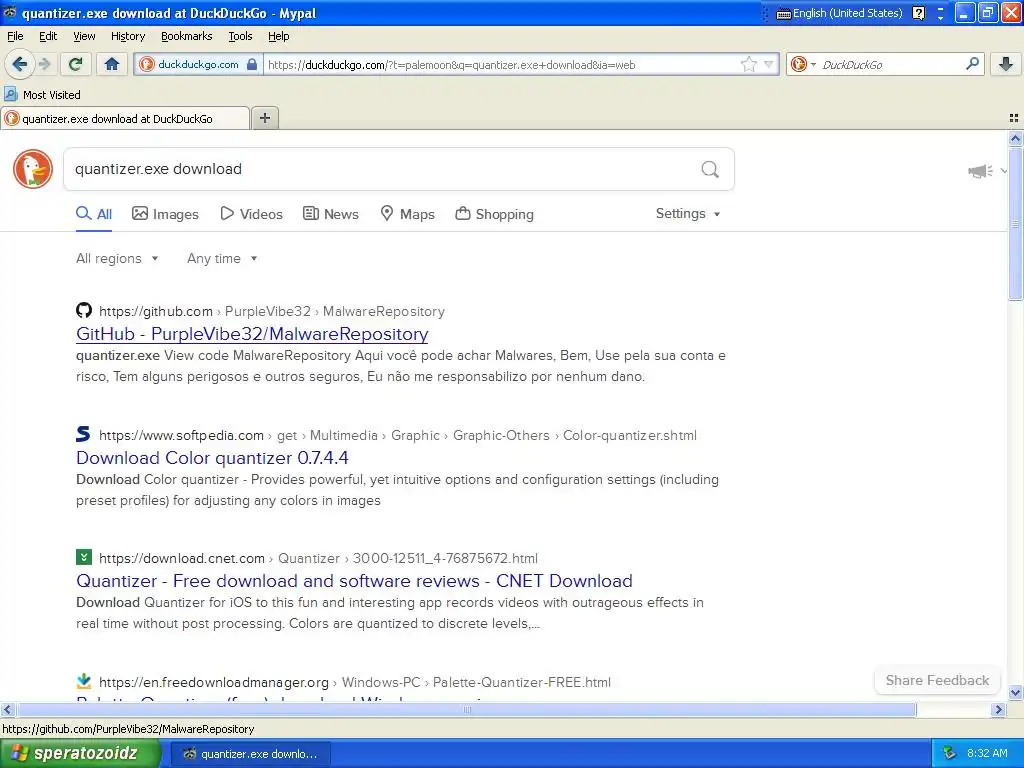
Task: Click the address bar URL field
Action: click(x=501, y=65)
